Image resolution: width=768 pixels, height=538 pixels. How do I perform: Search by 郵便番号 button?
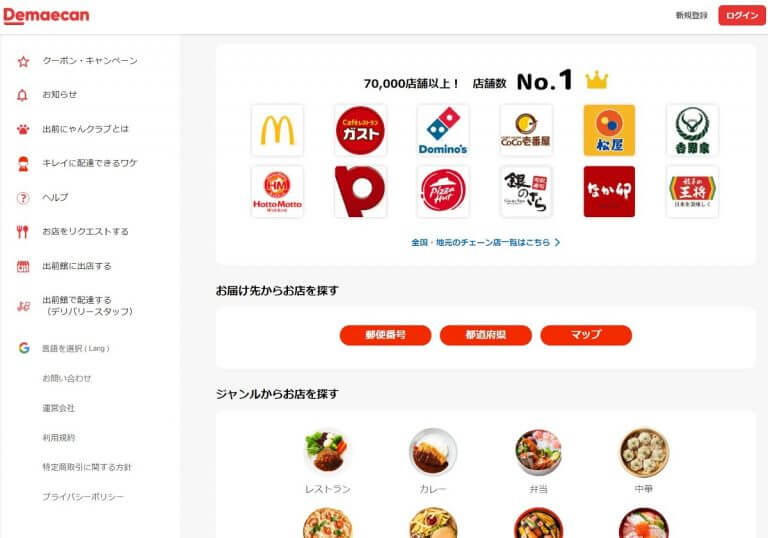tap(385, 335)
